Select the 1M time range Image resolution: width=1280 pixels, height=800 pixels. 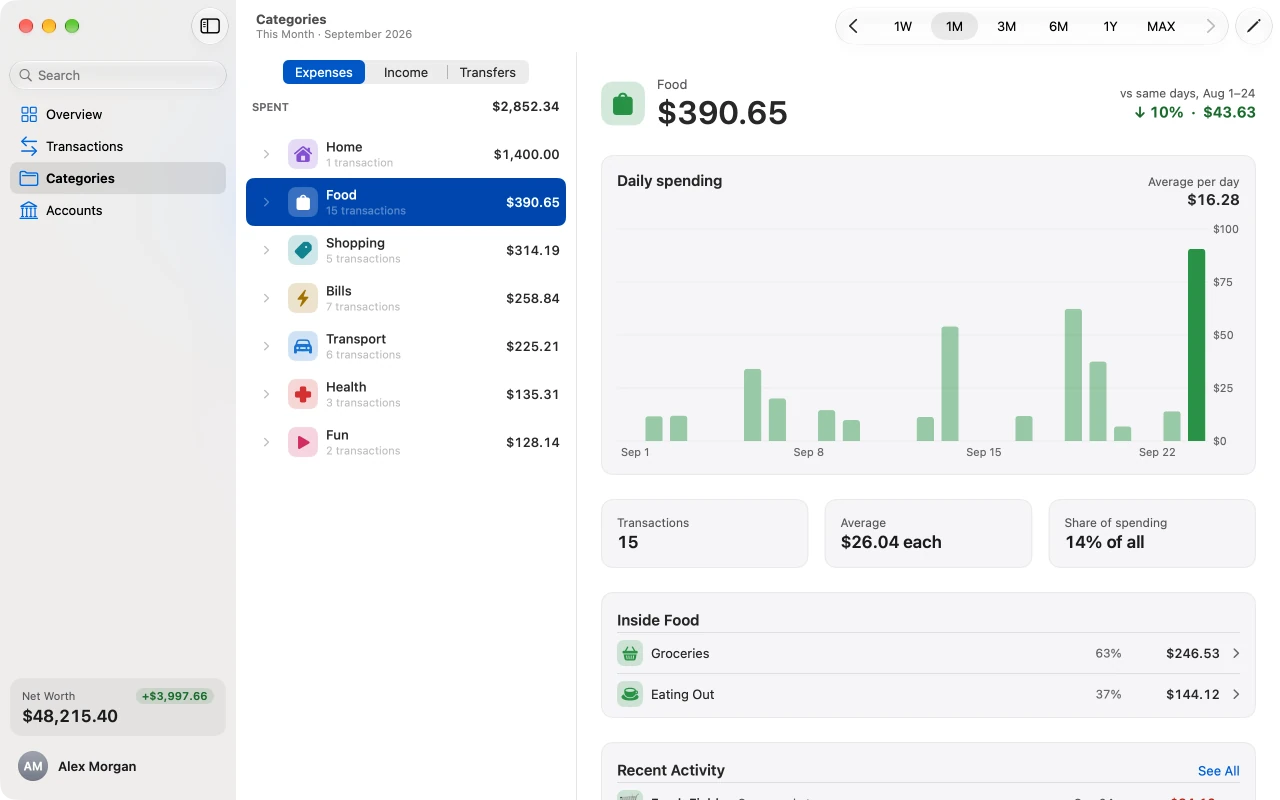click(954, 26)
